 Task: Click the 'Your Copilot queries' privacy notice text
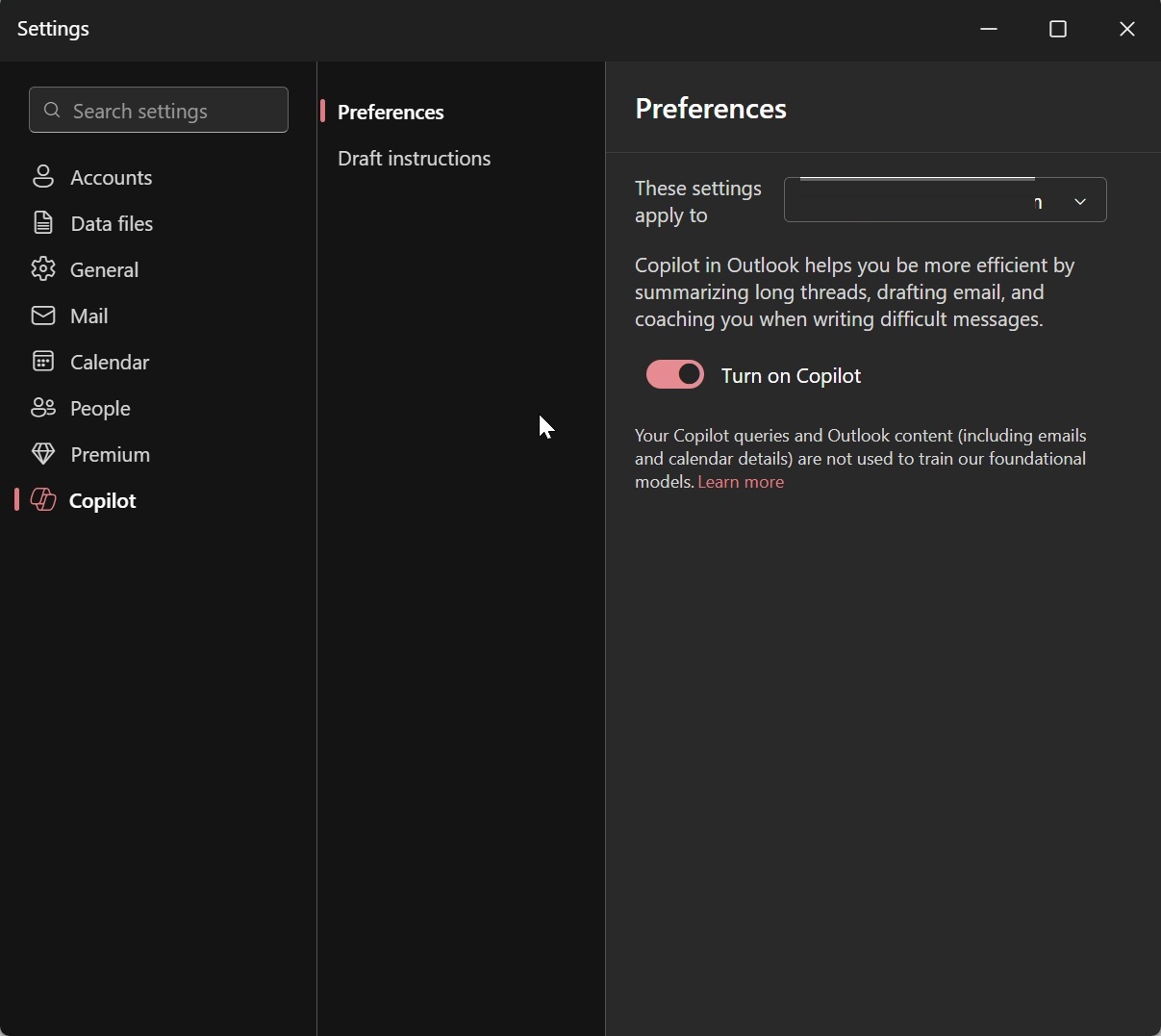pos(862,459)
